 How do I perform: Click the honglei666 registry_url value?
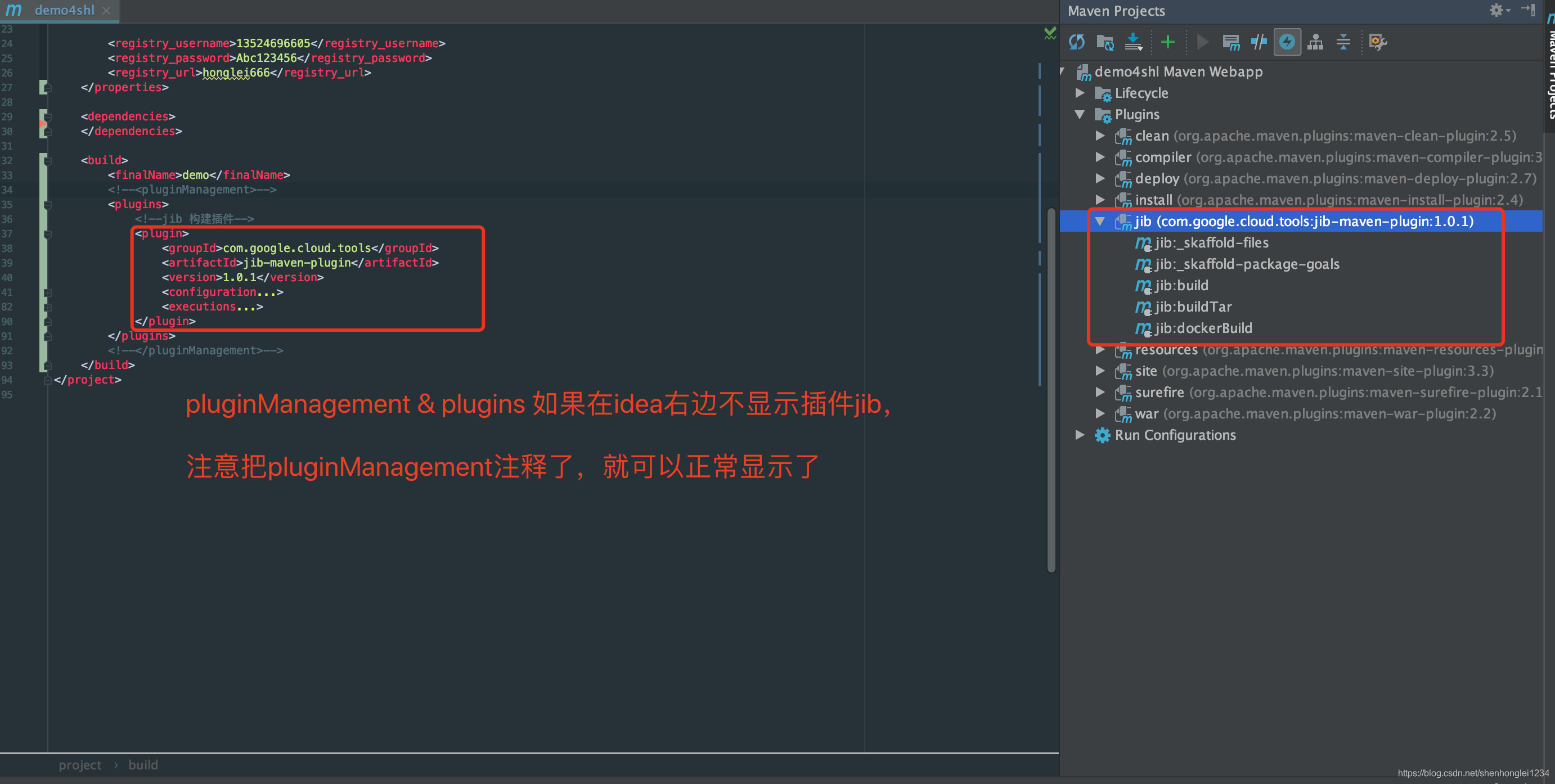click(236, 73)
